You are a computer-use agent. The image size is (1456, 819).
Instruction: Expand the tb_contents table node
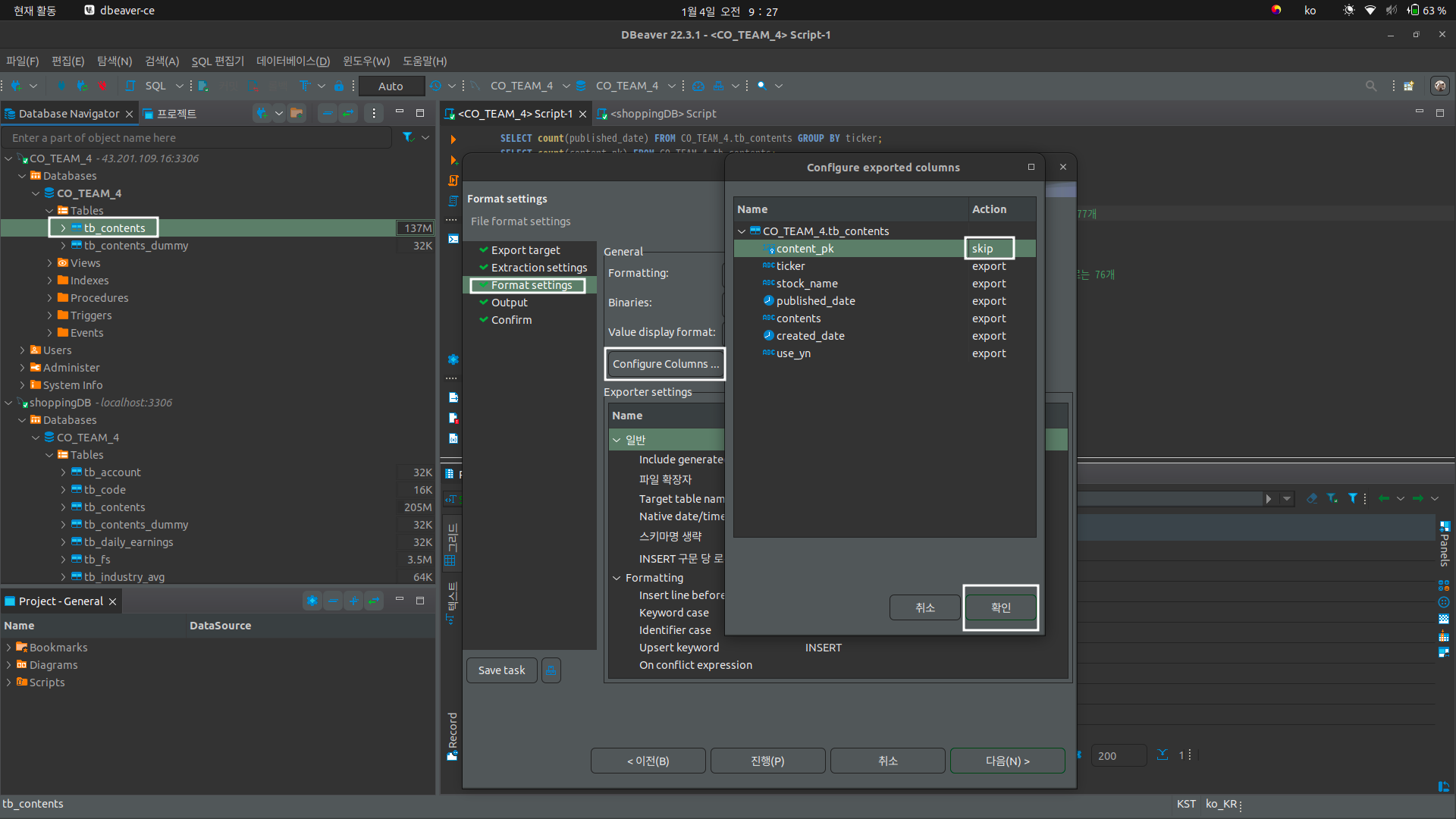[x=63, y=228]
